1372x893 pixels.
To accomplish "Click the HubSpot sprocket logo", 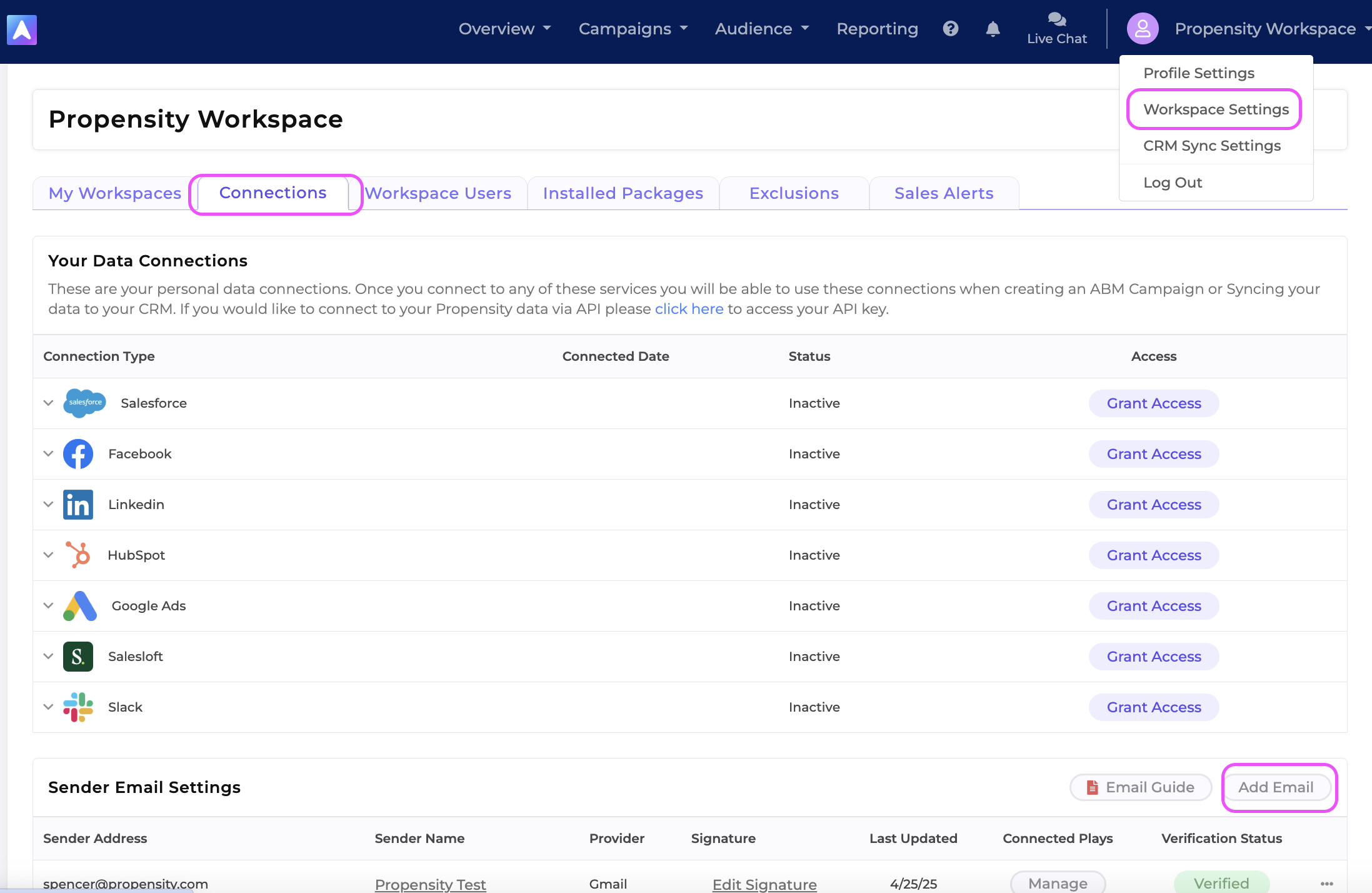I will pos(78,555).
